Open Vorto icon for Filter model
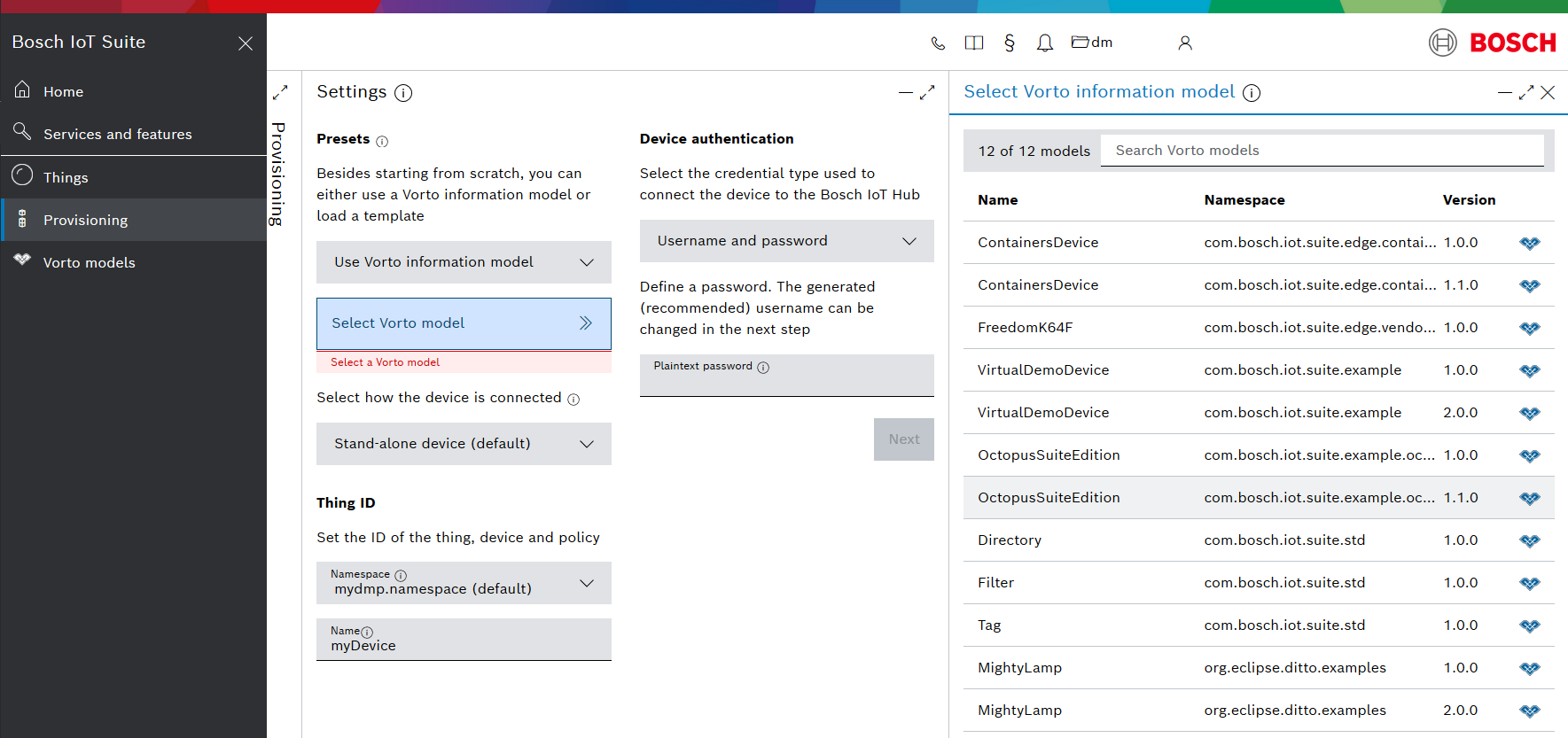This screenshot has width=1568, height=738. (1530, 583)
